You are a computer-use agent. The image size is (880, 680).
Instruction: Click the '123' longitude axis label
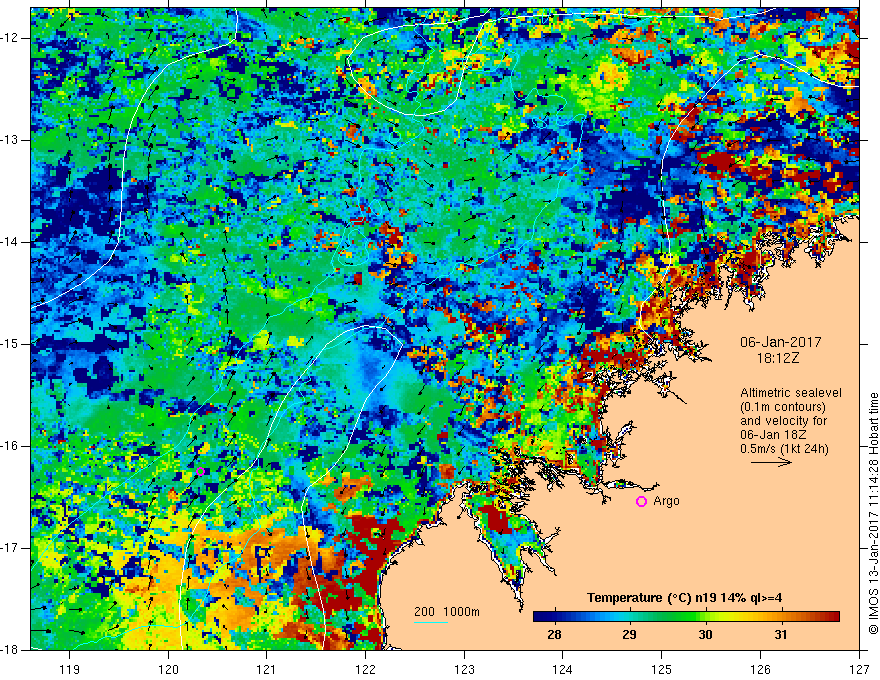[464, 669]
